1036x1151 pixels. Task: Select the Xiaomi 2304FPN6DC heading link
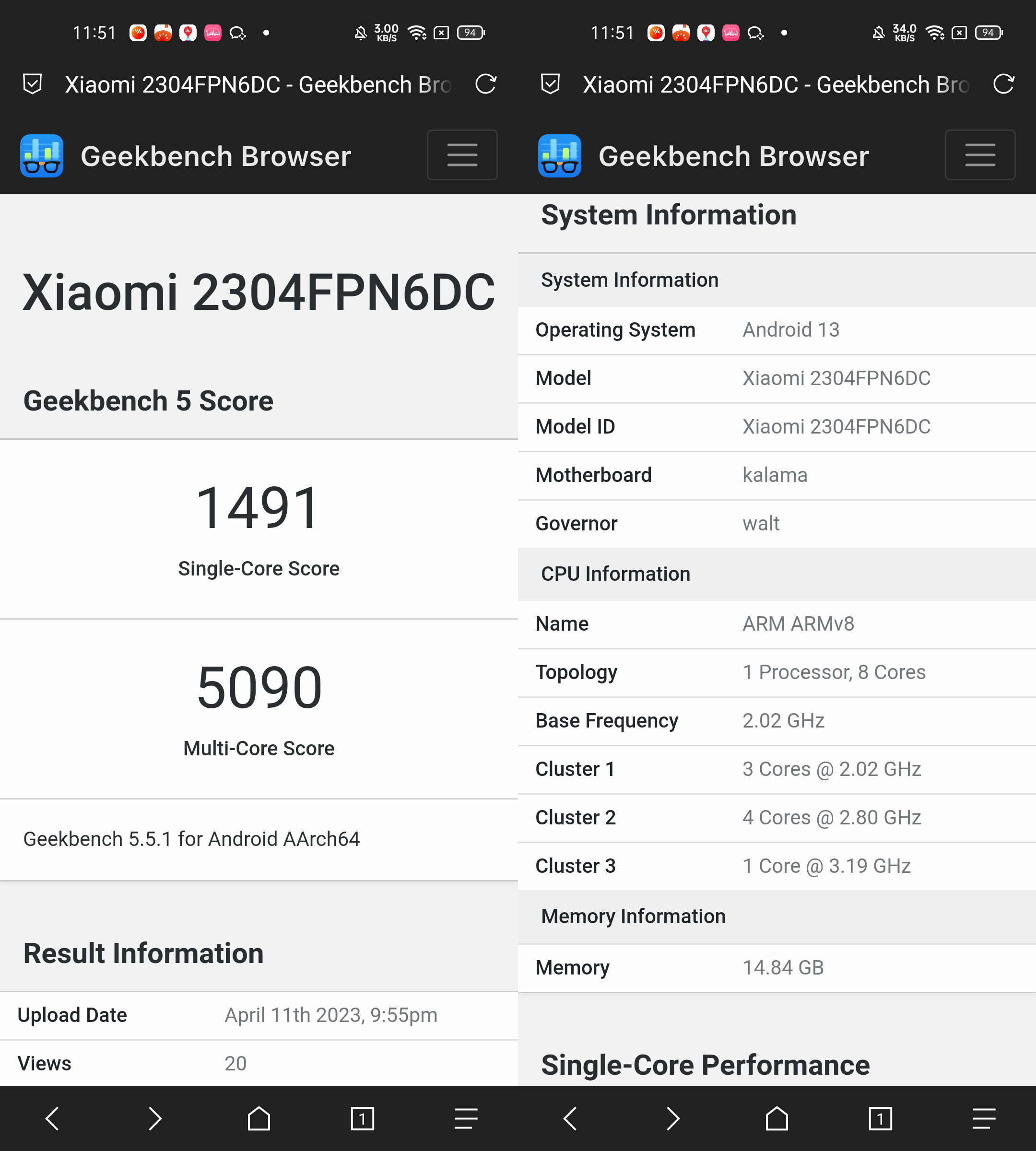click(x=259, y=292)
